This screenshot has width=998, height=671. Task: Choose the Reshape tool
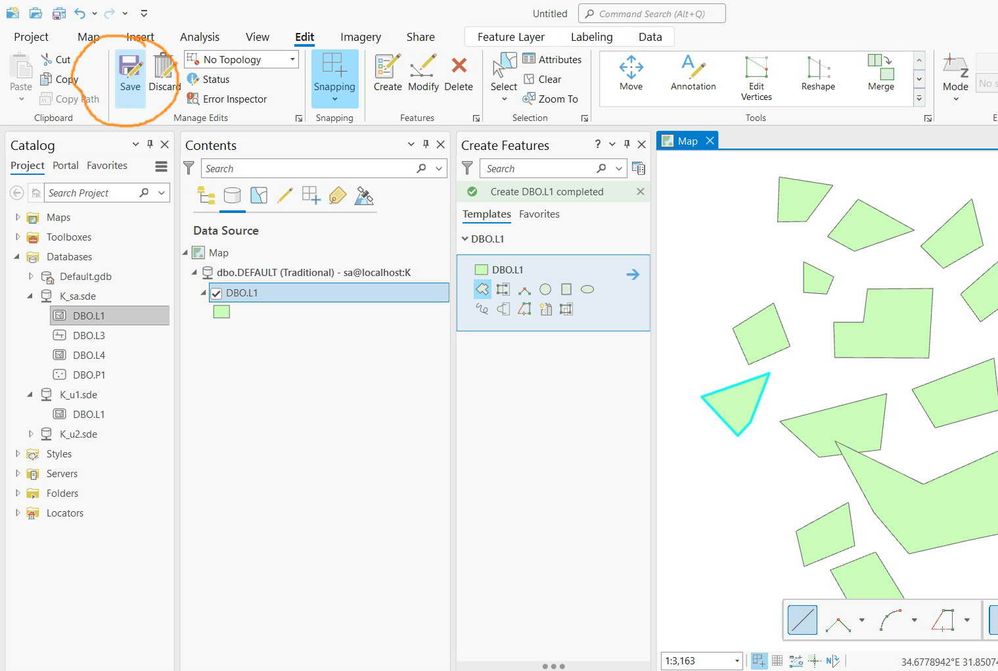click(818, 73)
